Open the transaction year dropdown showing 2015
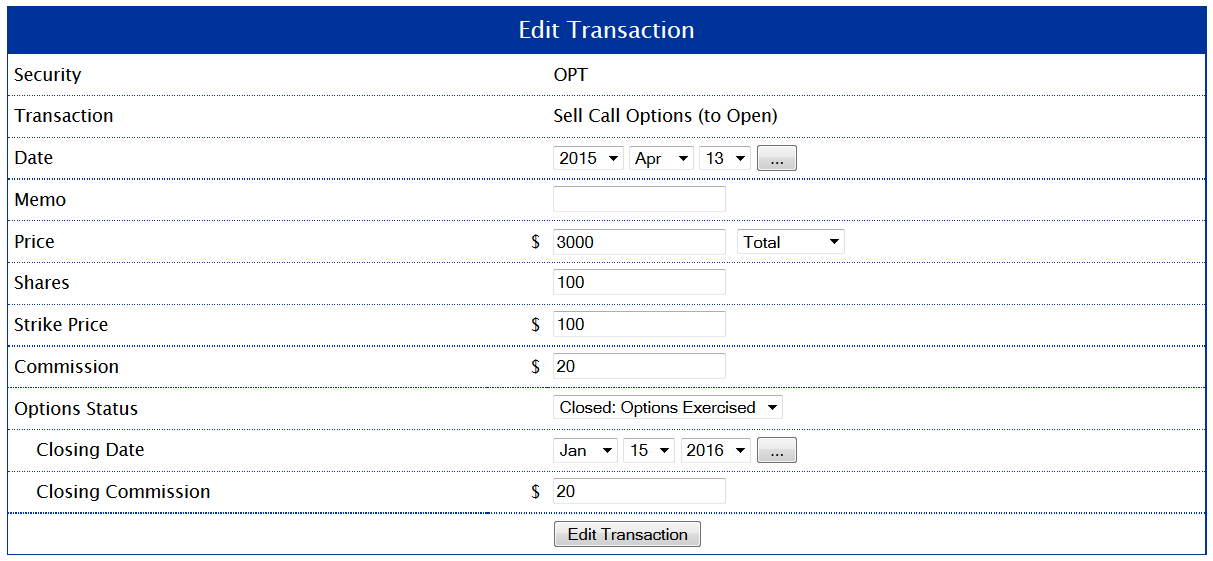 tap(588, 158)
